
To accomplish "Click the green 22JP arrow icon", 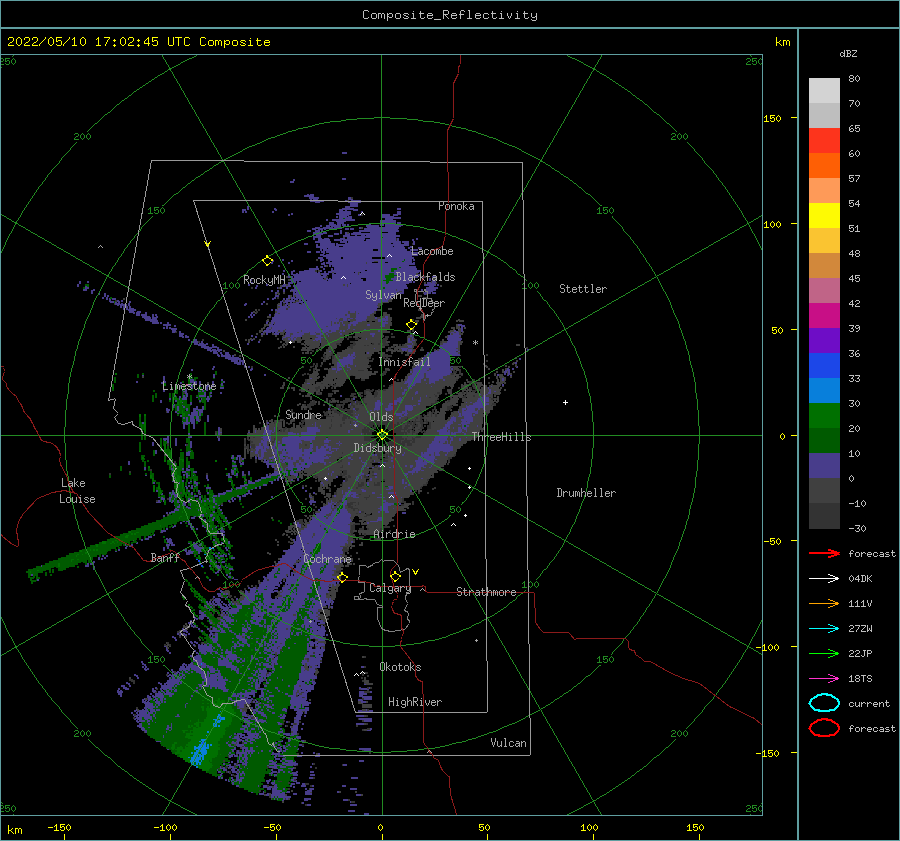I will coord(824,653).
